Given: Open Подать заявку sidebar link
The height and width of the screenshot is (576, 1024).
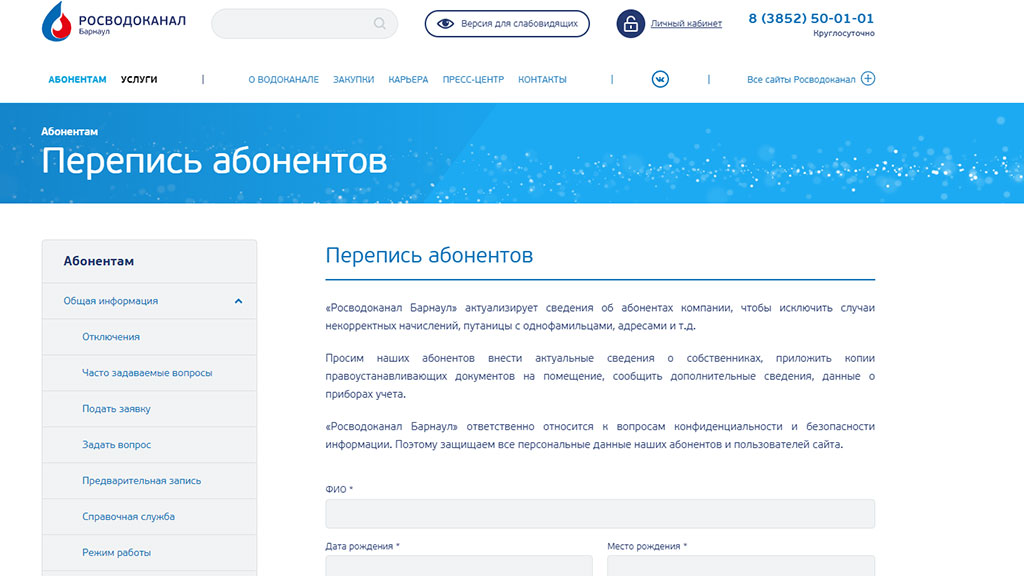Looking at the screenshot, I should click(x=116, y=409).
